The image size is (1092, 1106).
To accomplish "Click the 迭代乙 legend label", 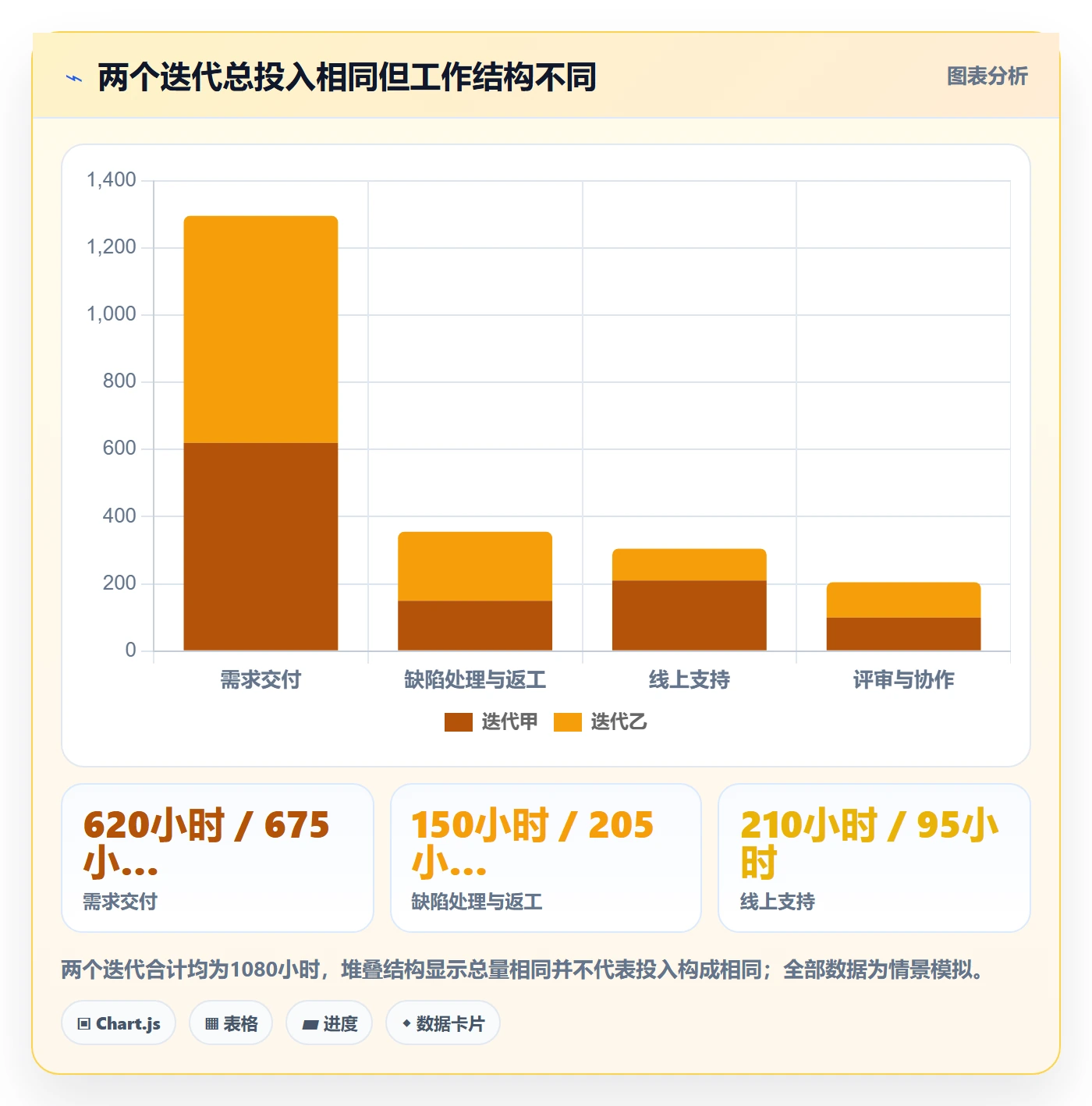I will click(x=619, y=721).
